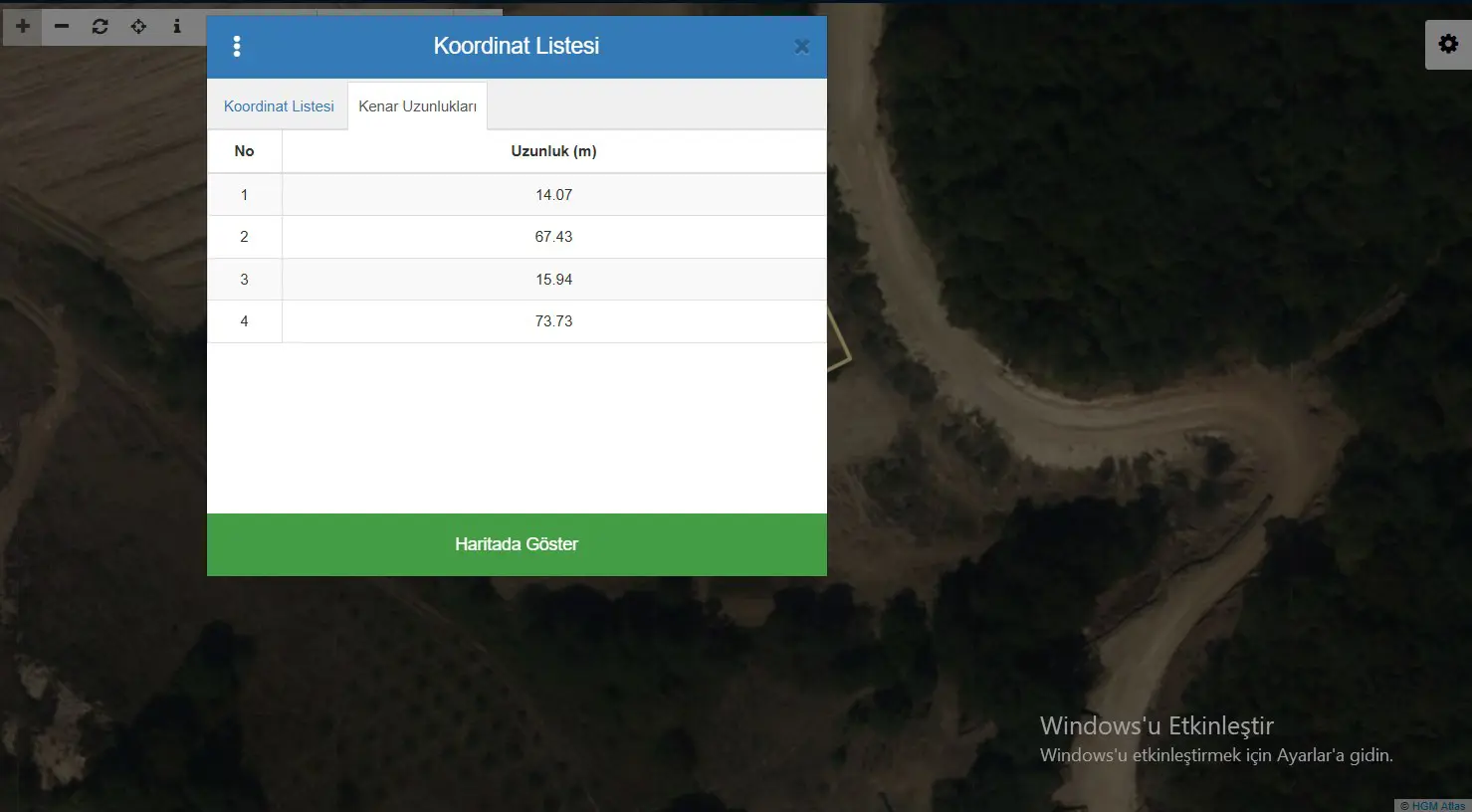Zoom out the map with minus icon
Viewport: 1472px width, 812px height.
(62, 27)
